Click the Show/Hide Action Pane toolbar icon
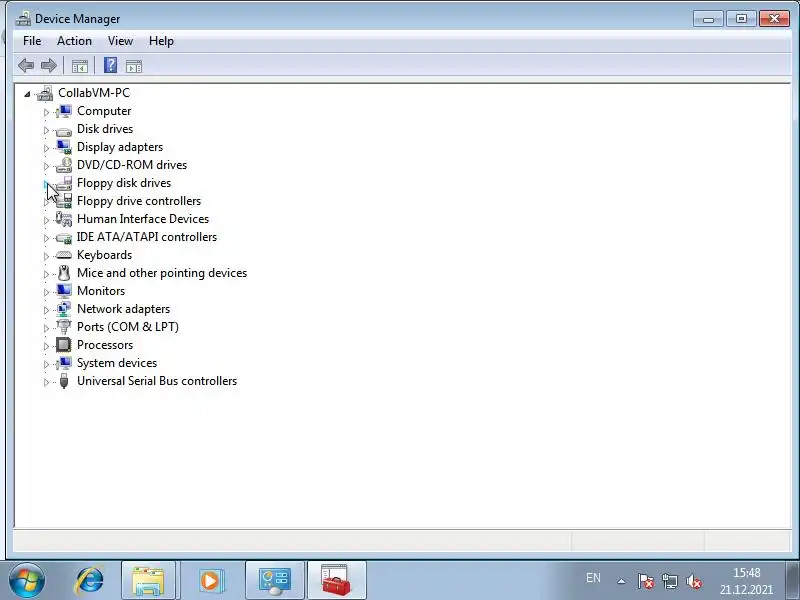Viewport: 800px width, 600px height. click(x=134, y=66)
